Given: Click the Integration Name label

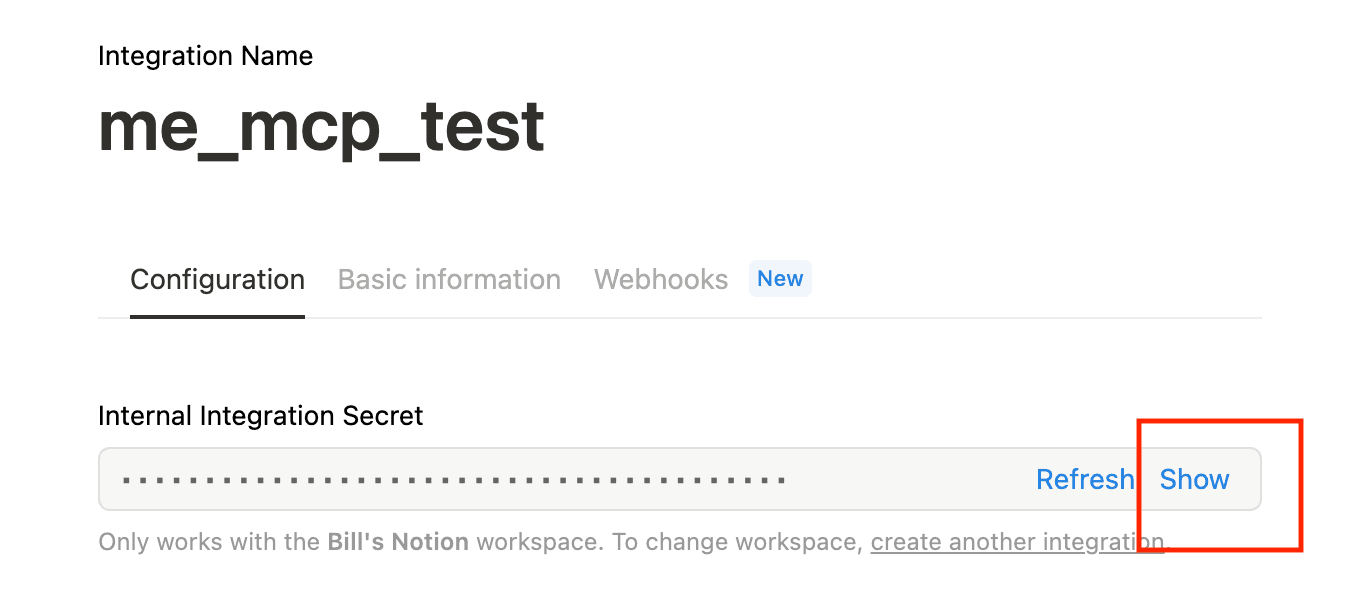Looking at the screenshot, I should coord(205,56).
